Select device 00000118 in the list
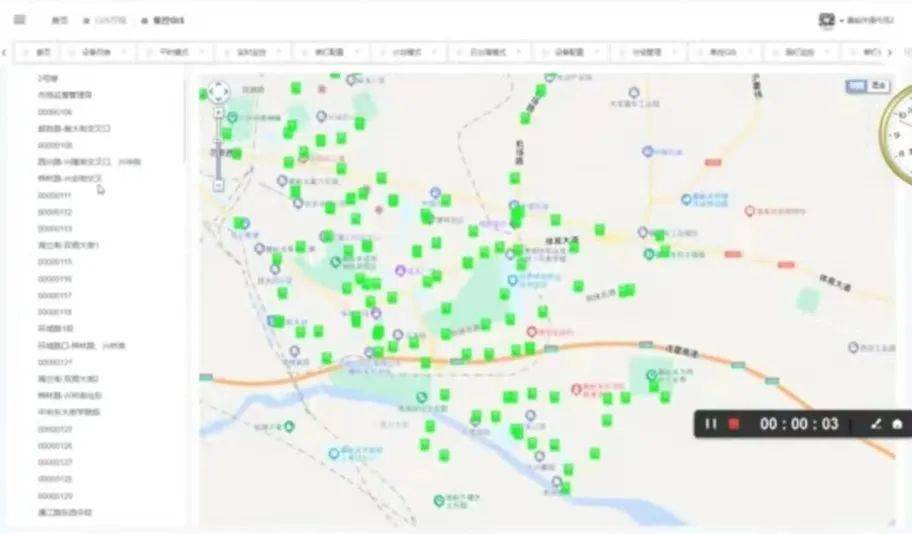This screenshot has width=912, height=534. click(x=55, y=312)
